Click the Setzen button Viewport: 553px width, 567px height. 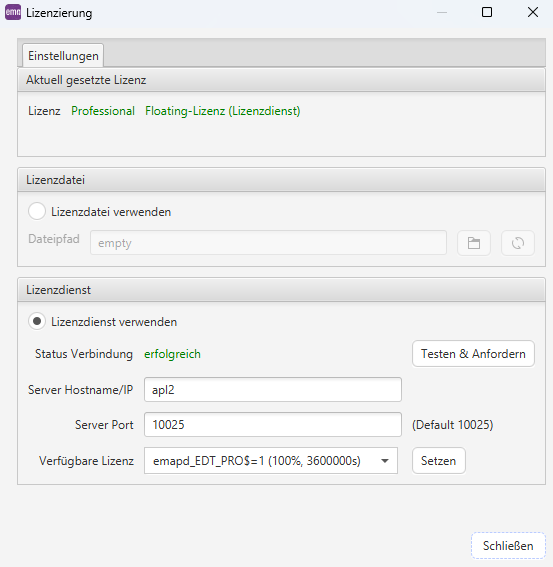[438, 461]
